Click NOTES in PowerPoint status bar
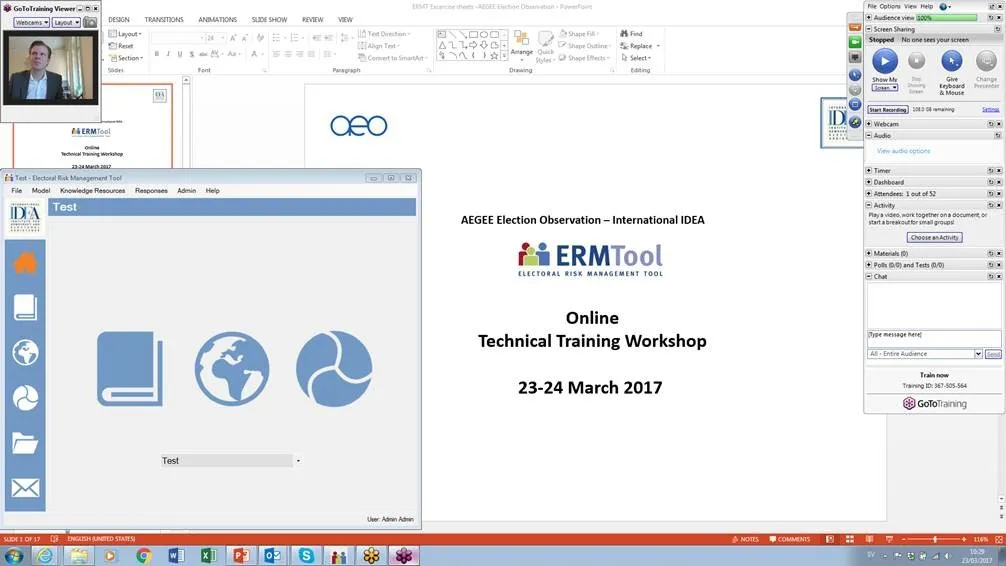This screenshot has height=566, width=1006. (746, 539)
